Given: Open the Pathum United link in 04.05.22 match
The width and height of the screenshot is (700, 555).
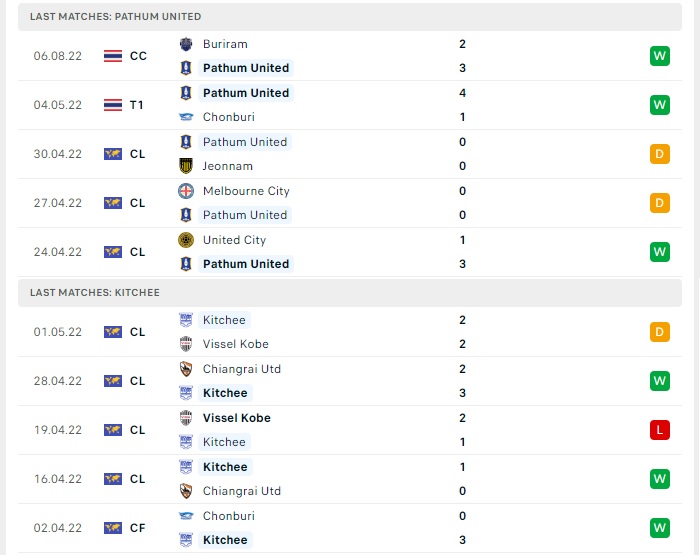Looking at the screenshot, I should pos(246,93).
